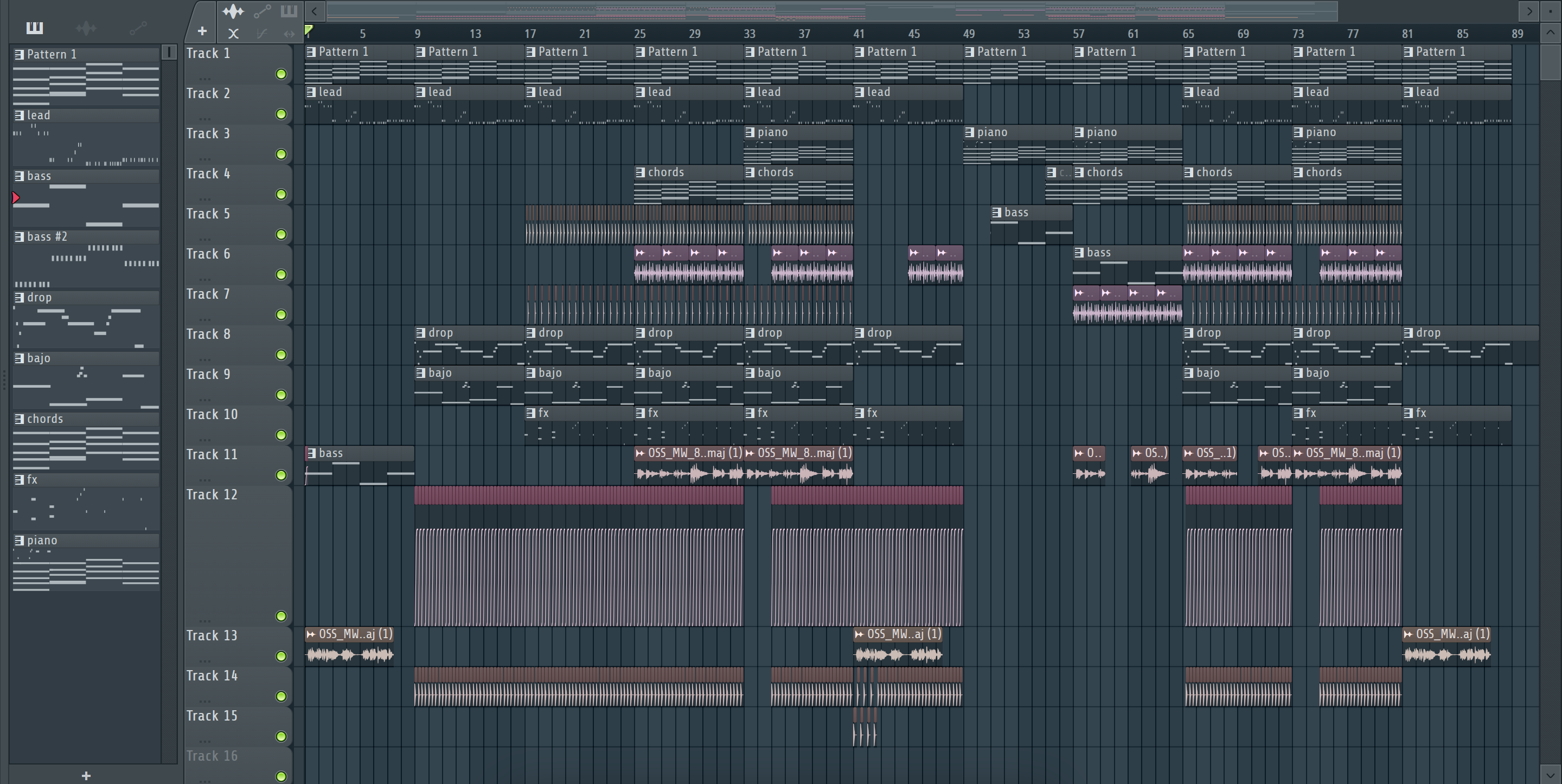Open clip menu of bajo clip at bar 9
Viewport: 1562px width, 784px height.
(x=421, y=373)
